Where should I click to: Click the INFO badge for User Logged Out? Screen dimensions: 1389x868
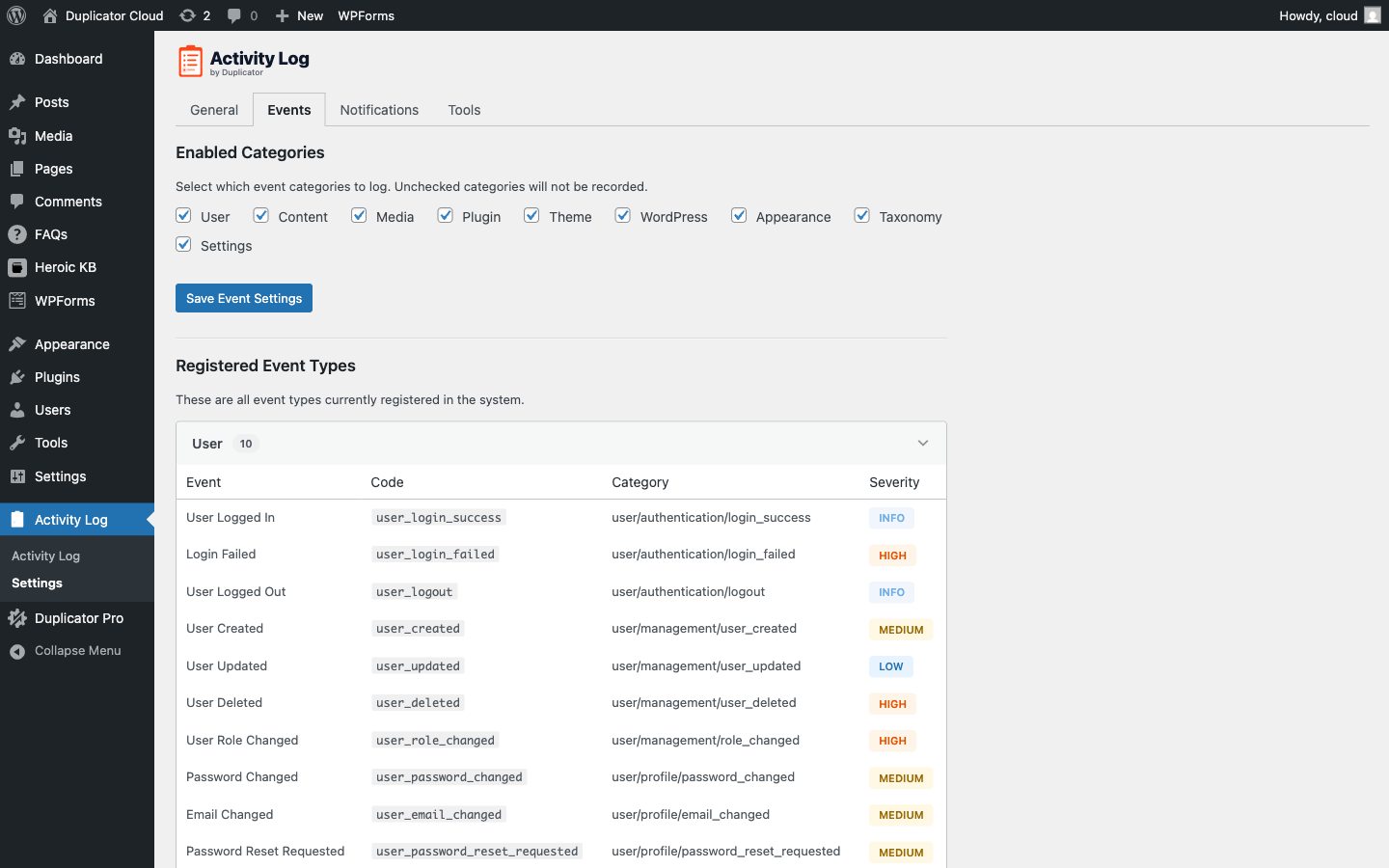891,592
